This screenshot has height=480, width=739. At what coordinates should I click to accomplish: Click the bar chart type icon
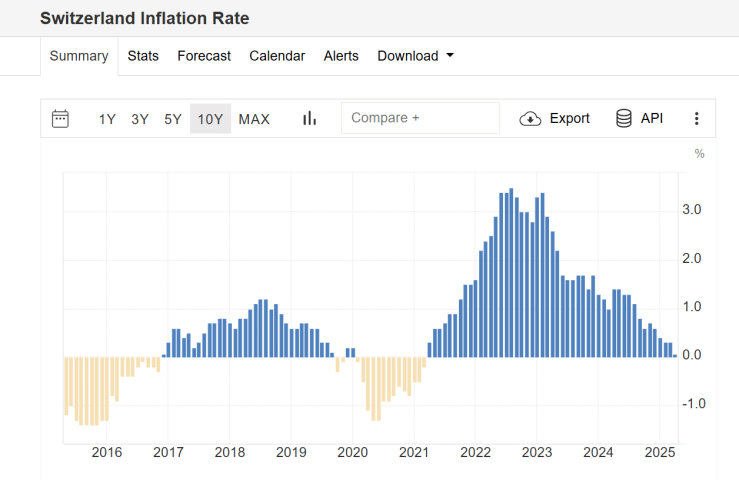pyautogui.click(x=309, y=119)
